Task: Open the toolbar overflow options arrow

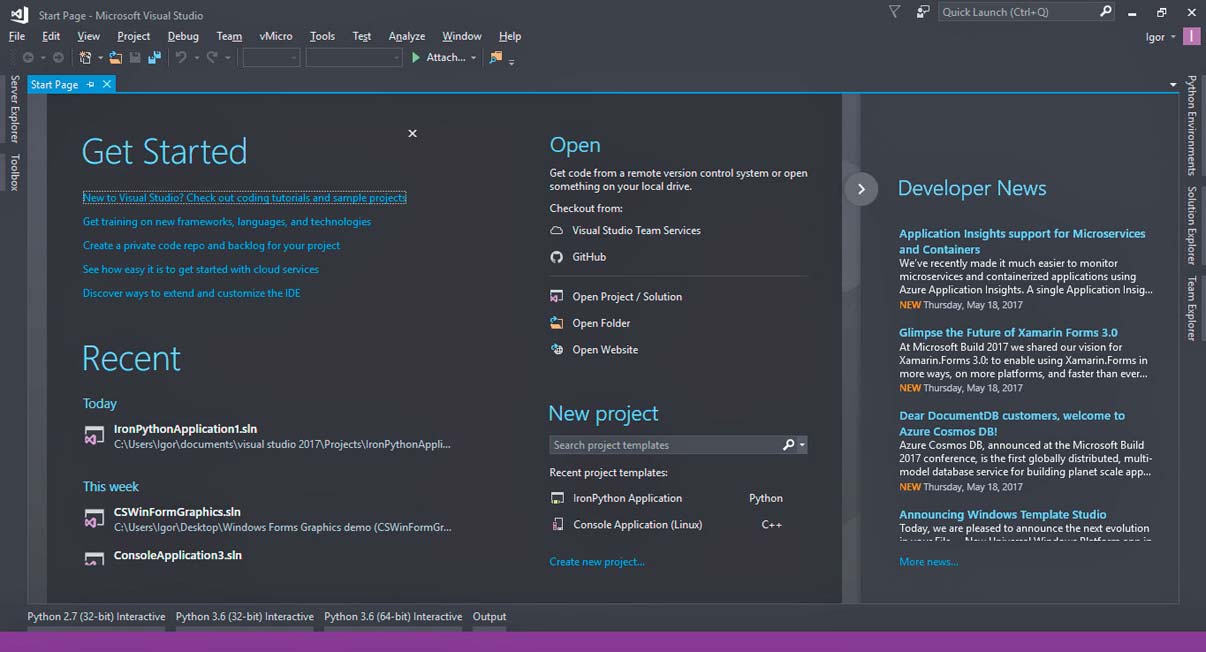Action: point(511,62)
